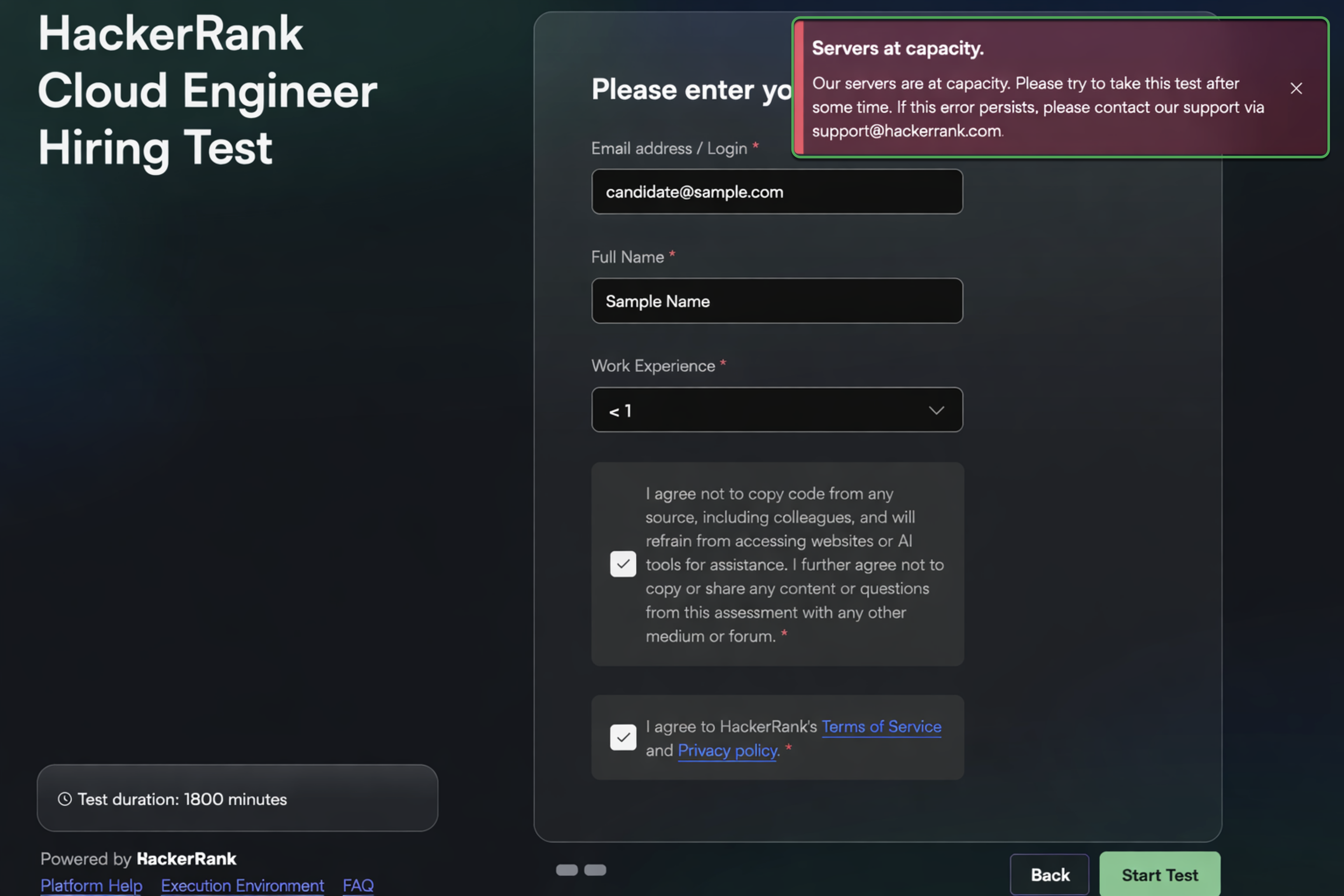Click the Back button
The height and width of the screenshot is (896, 1344).
pyautogui.click(x=1050, y=875)
